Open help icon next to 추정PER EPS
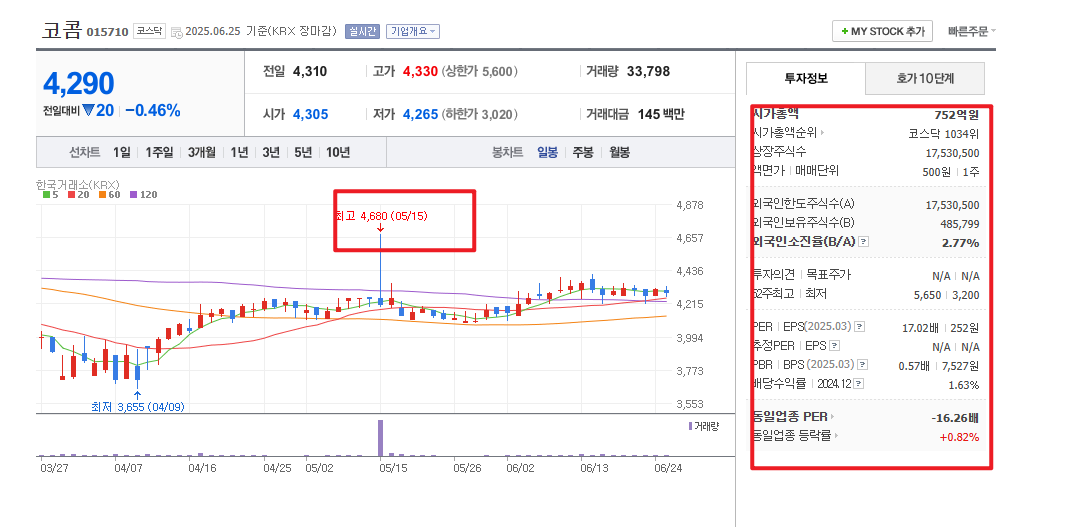1069x527 pixels. tap(834, 346)
